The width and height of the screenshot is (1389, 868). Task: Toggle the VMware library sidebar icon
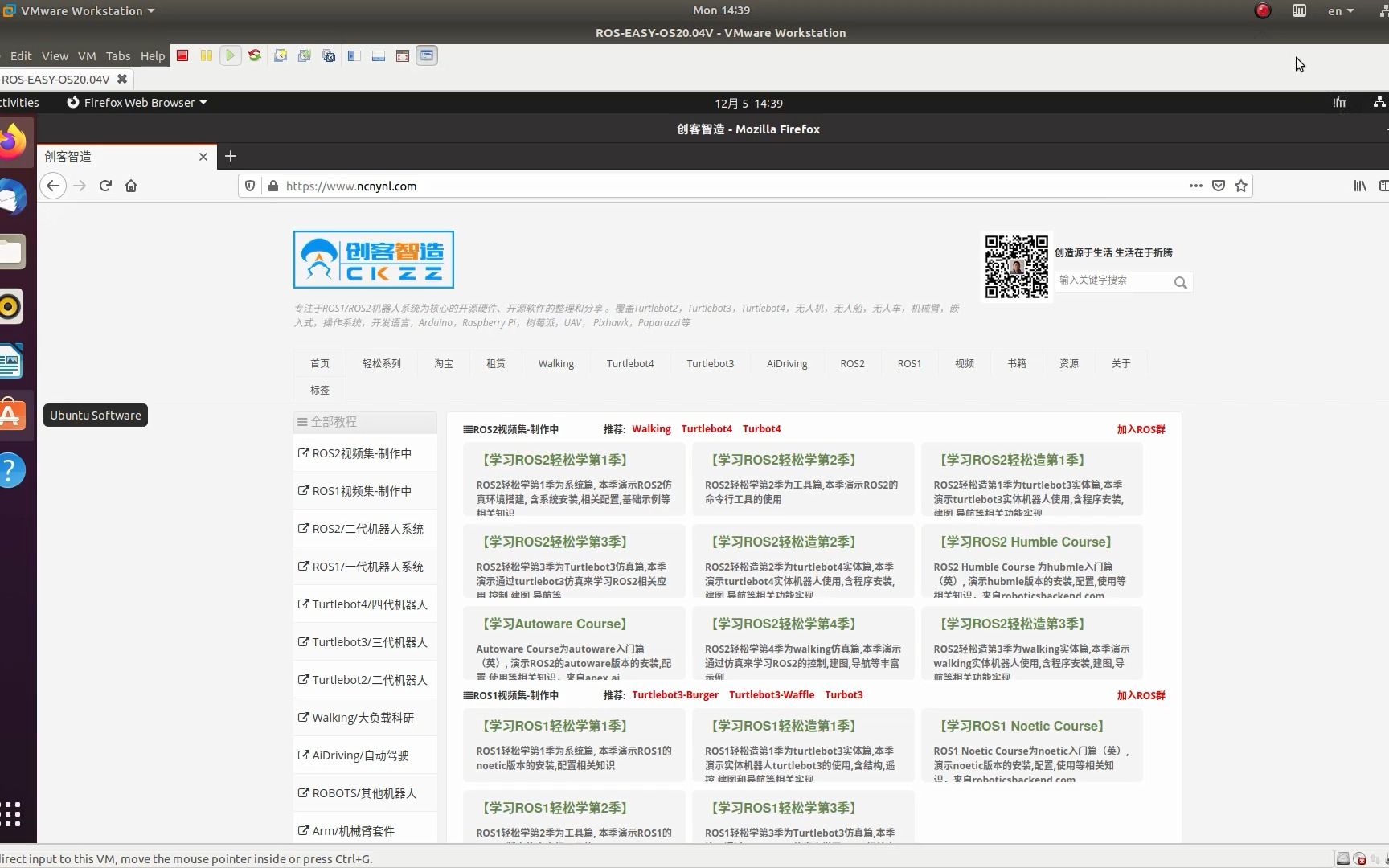coord(354,55)
